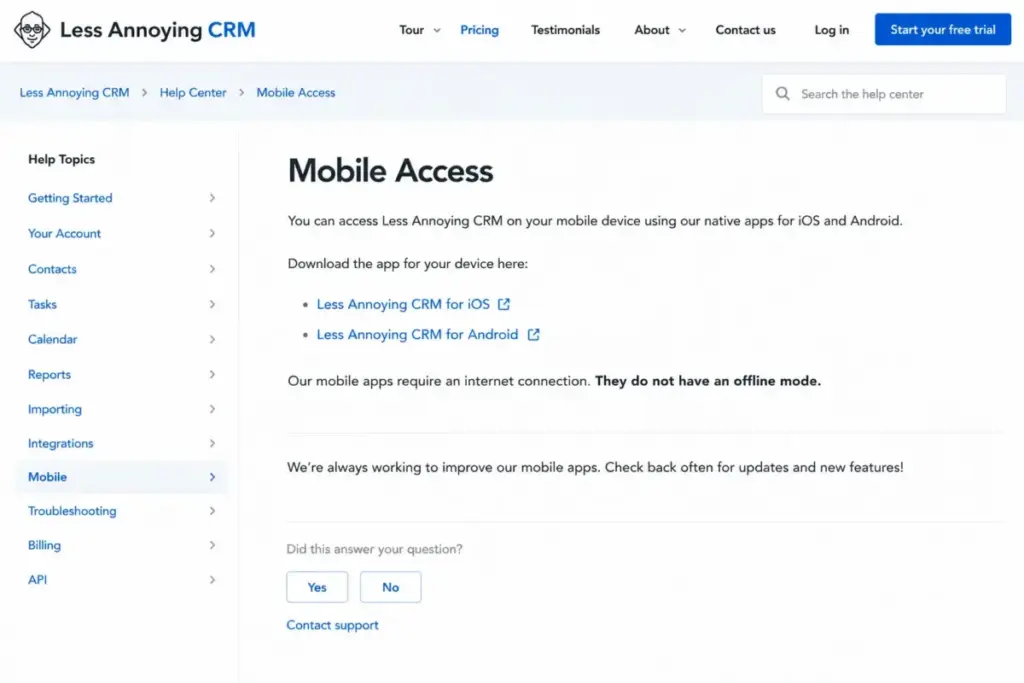
Task: Click Mobile Access breadcrumb link
Action: tap(296, 93)
